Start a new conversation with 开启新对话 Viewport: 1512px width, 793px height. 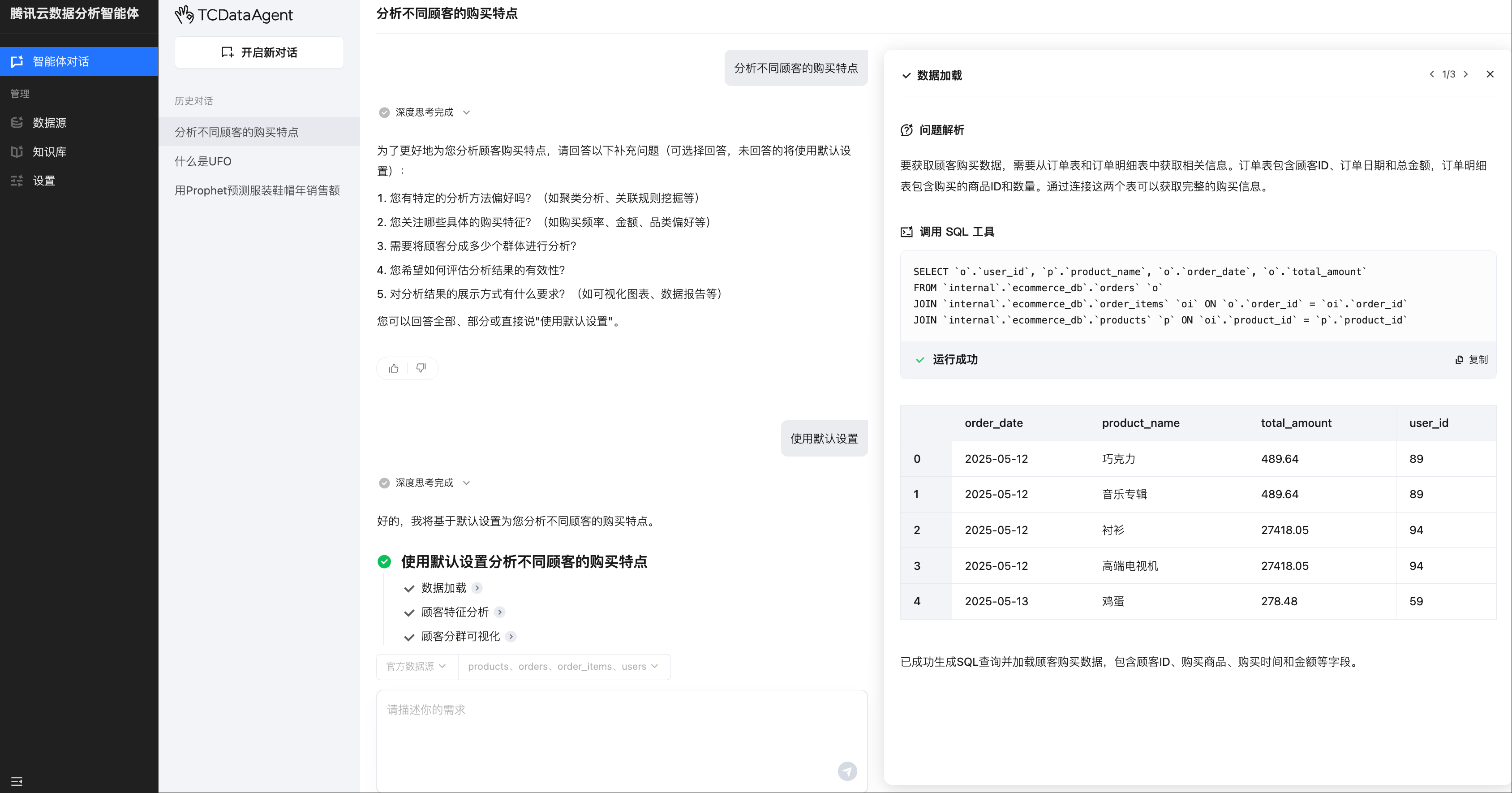[259, 52]
